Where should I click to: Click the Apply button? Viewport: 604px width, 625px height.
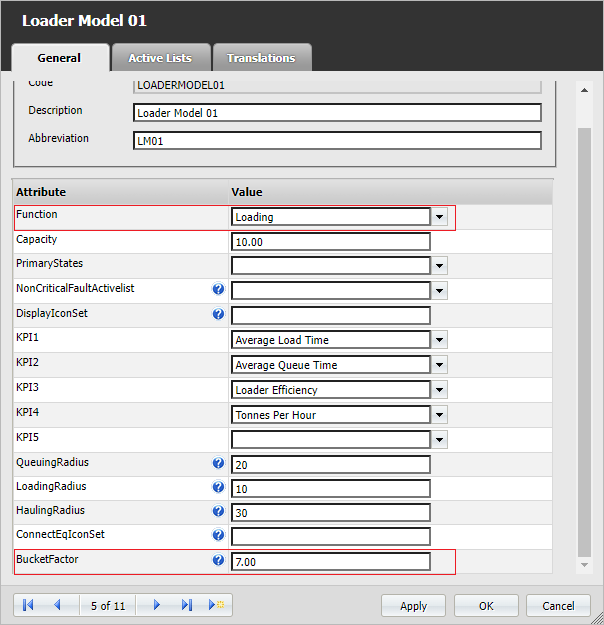pyautogui.click(x=413, y=606)
